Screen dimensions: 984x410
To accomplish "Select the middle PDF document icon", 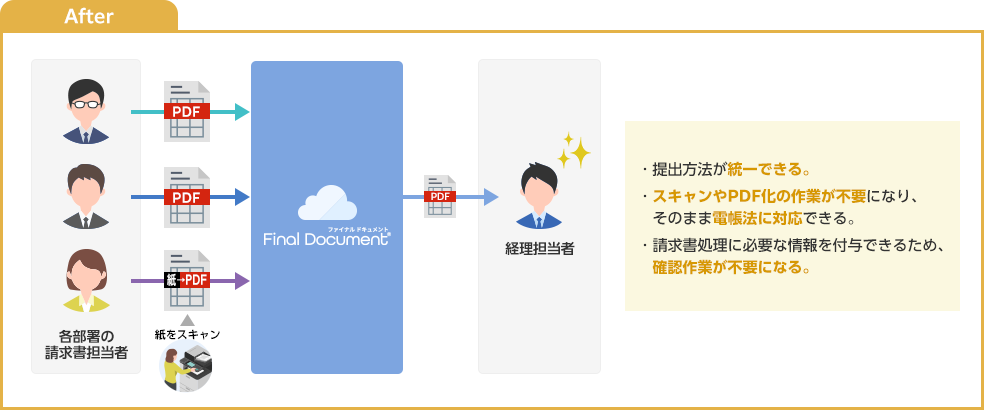I will (186, 197).
